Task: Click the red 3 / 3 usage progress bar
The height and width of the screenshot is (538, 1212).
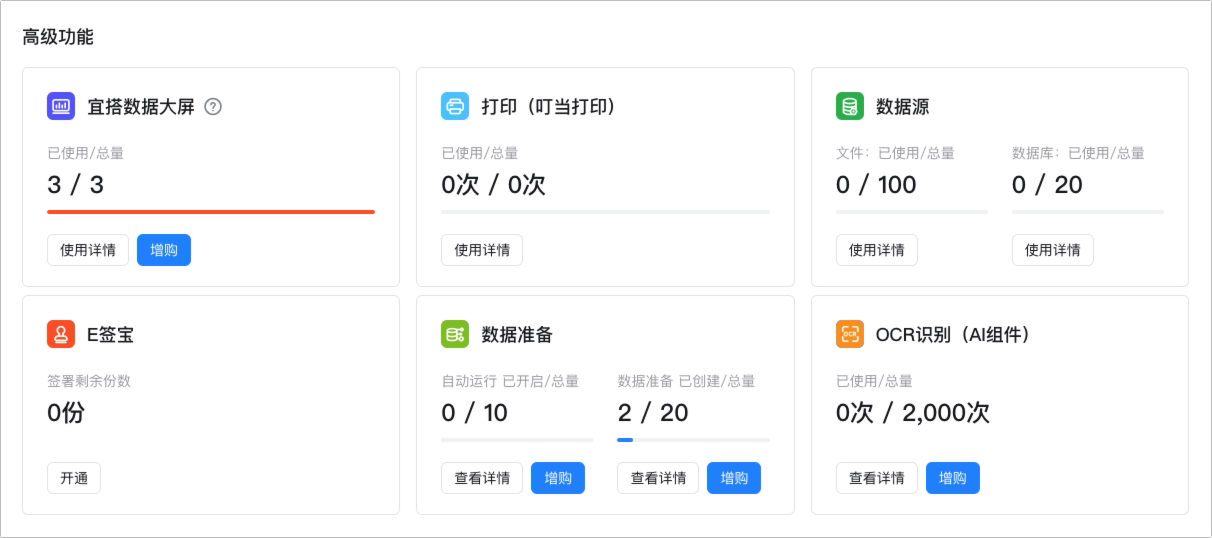Action: [x=211, y=212]
